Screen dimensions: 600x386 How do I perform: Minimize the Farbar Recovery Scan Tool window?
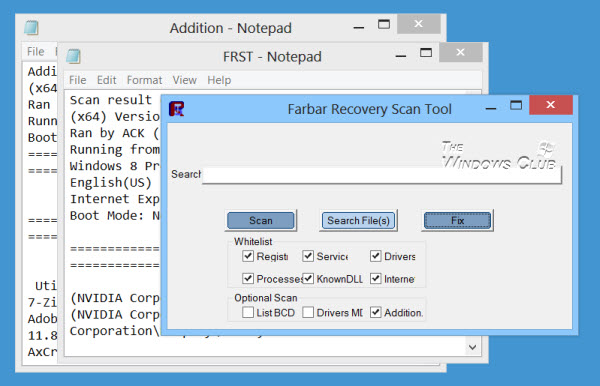click(x=491, y=109)
